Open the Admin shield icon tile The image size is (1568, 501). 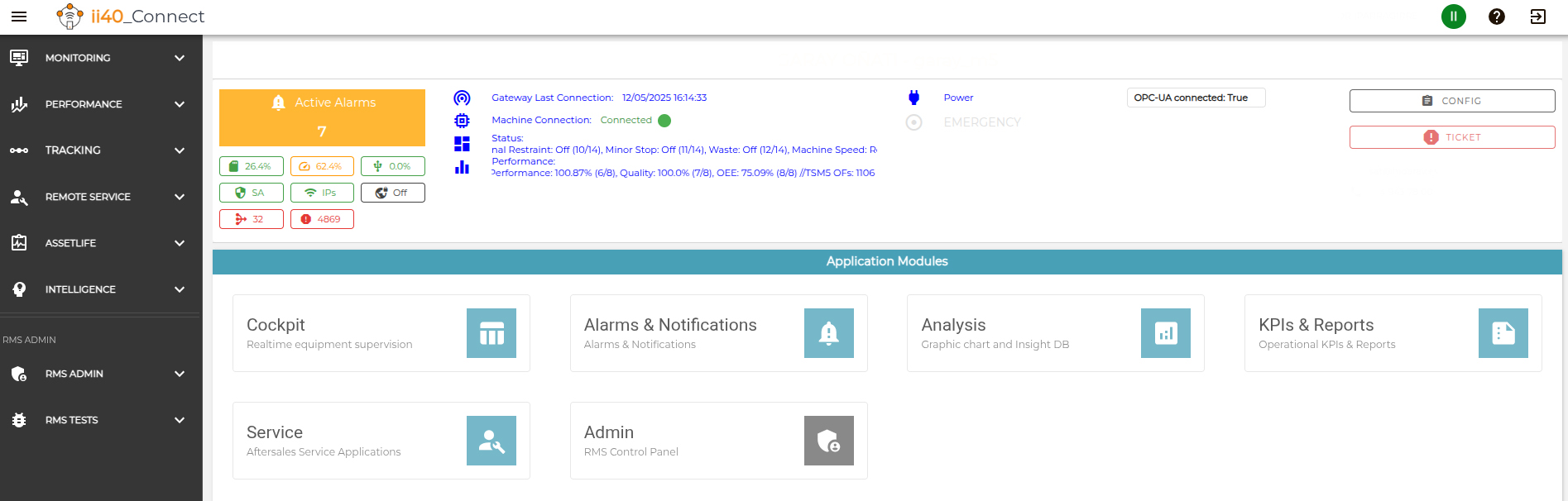point(829,441)
